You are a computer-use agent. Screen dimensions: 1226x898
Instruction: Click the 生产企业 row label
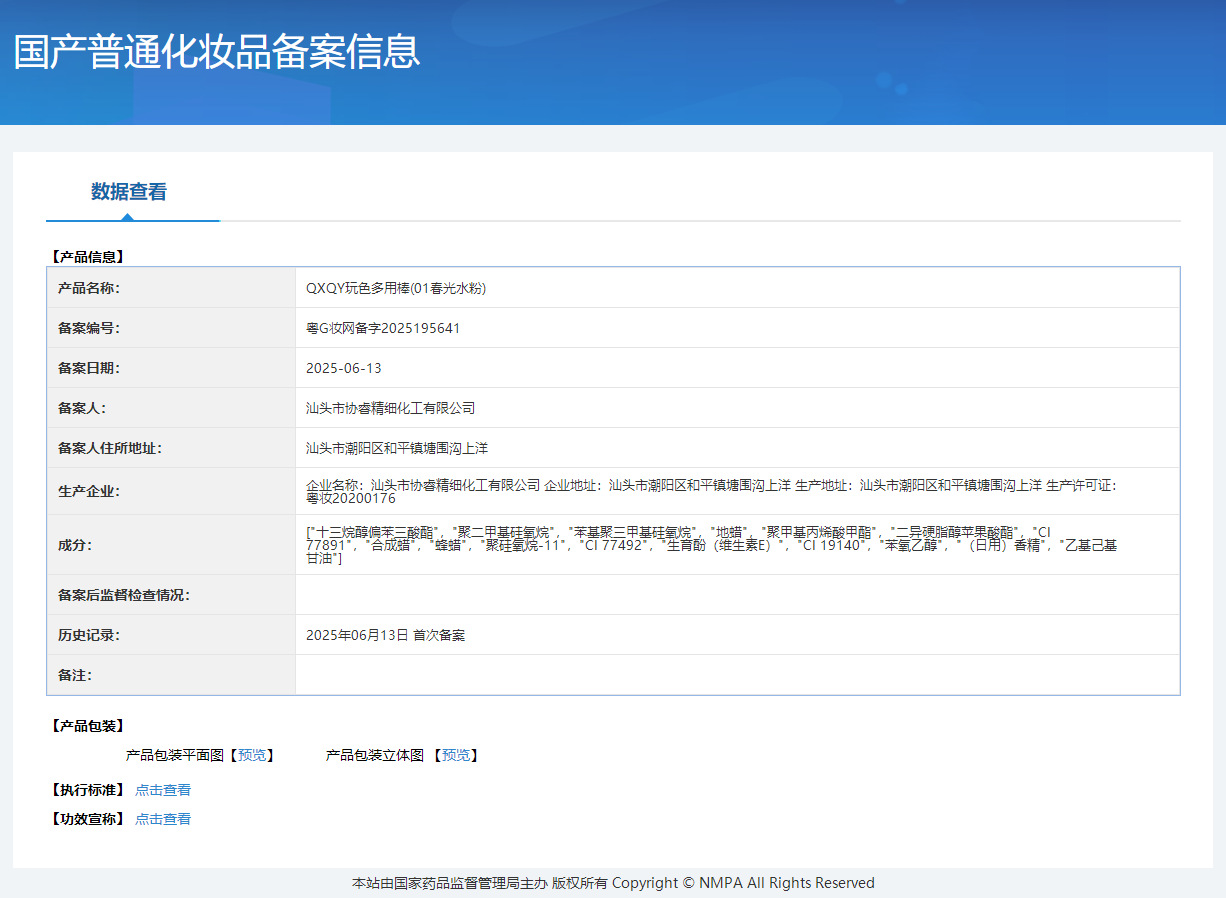coord(89,491)
